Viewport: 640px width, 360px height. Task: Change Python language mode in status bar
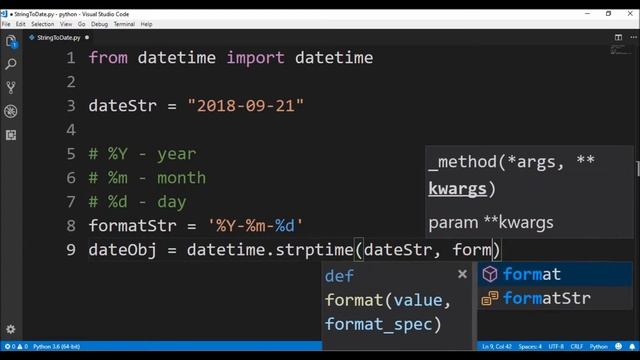coord(598,347)
